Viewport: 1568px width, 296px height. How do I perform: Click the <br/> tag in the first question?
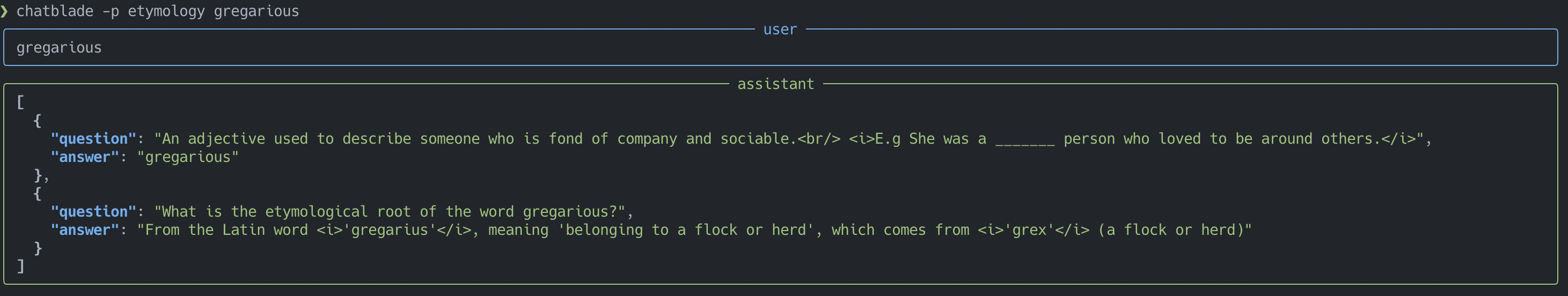pyautogui.click(x=819, y=139)
